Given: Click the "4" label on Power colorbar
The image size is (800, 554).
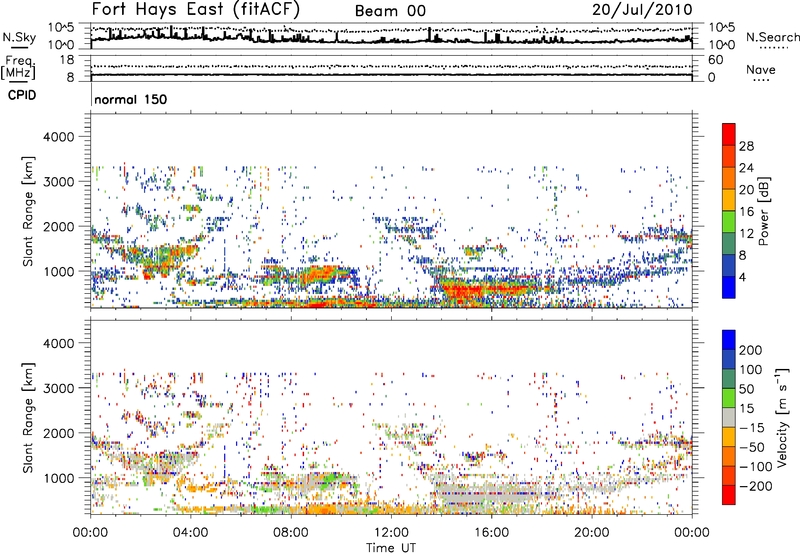Looking at the screenshot, I should pos(742,277).
